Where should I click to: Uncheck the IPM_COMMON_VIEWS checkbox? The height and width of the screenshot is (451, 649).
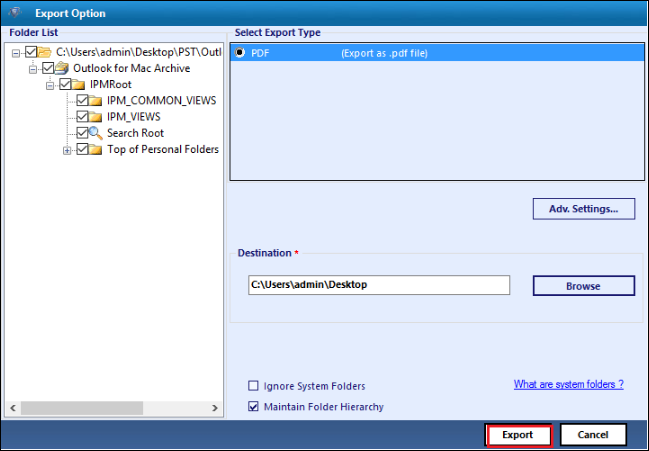point(82,100)
